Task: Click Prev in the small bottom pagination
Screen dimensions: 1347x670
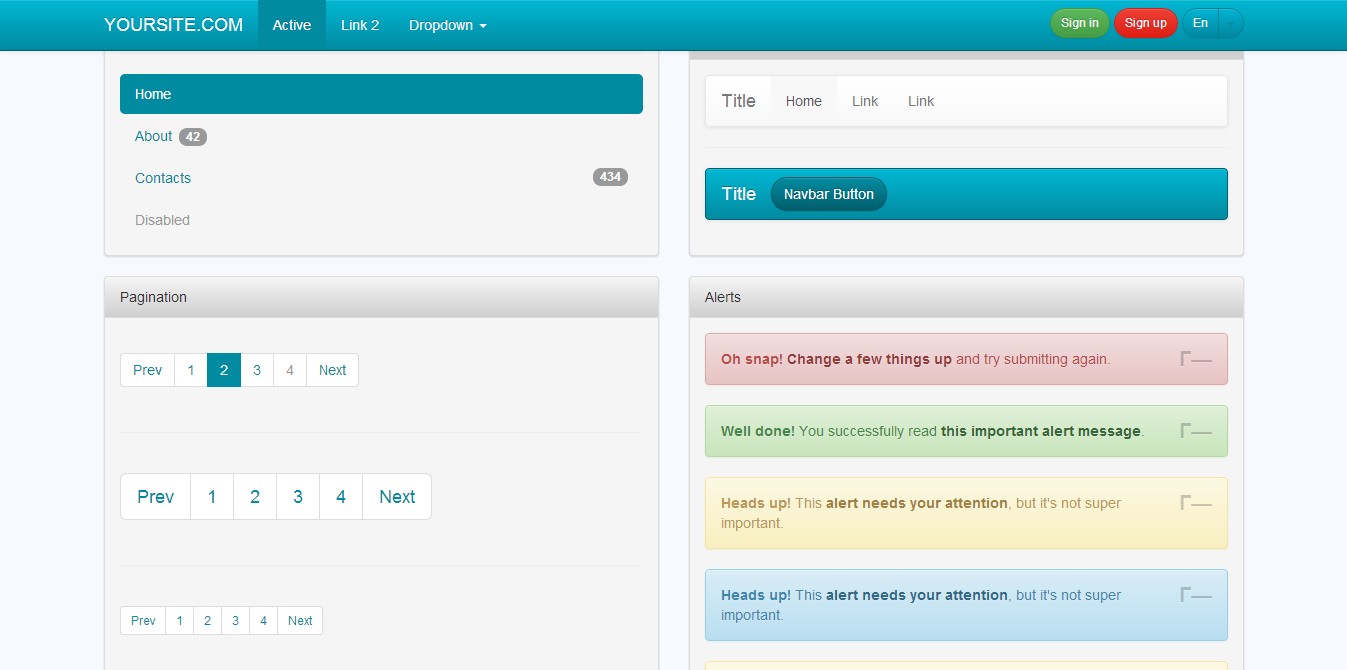Action: 142,620
